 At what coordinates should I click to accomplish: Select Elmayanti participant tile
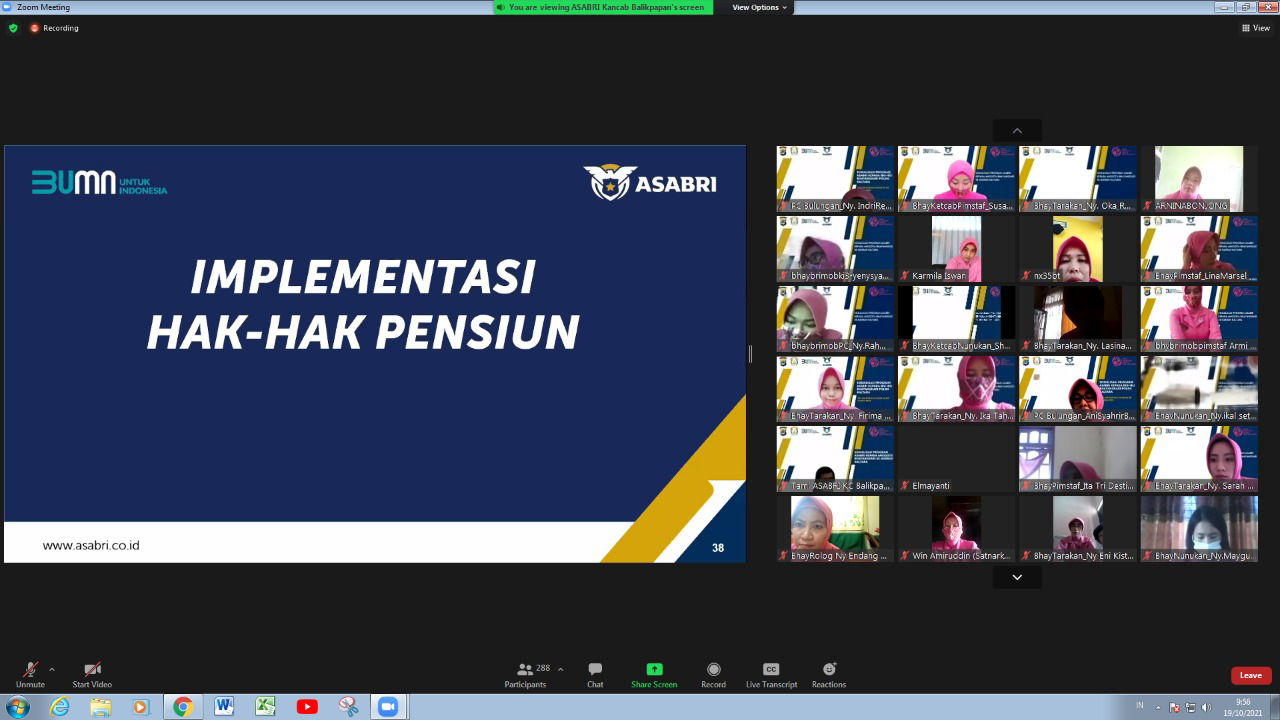[957, 459]
